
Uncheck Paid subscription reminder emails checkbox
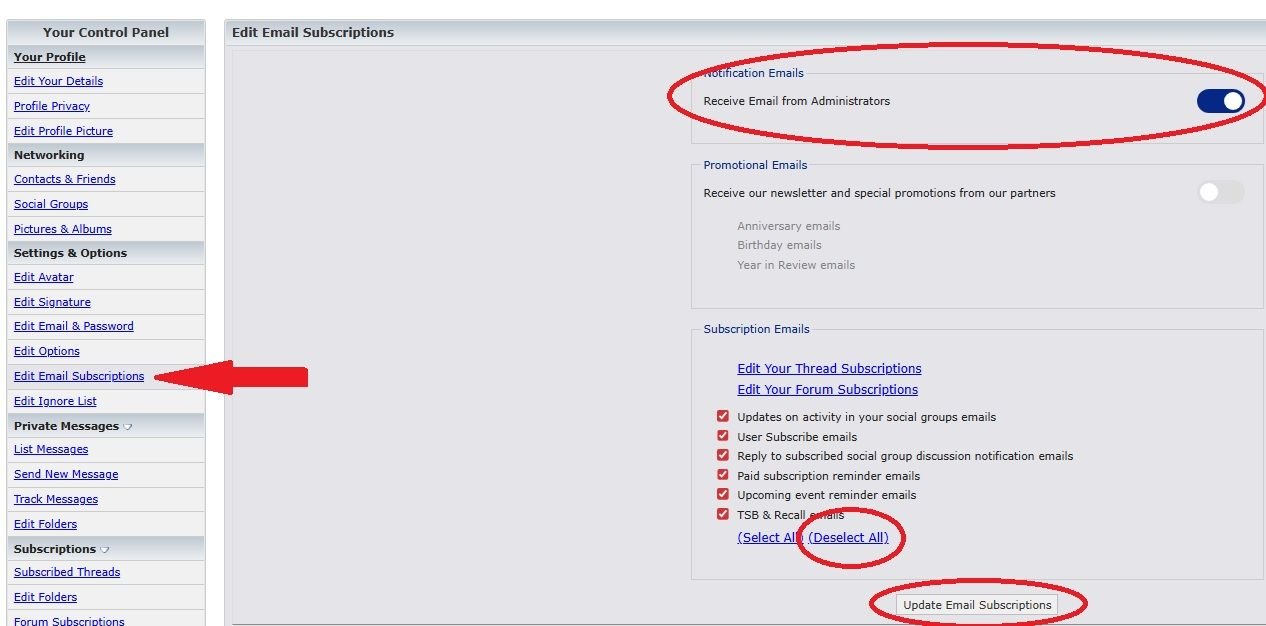point(723,475)
